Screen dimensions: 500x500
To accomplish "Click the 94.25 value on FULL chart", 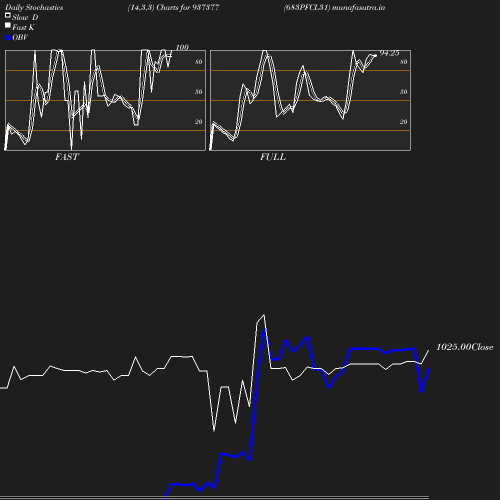I will pos(389,53).
